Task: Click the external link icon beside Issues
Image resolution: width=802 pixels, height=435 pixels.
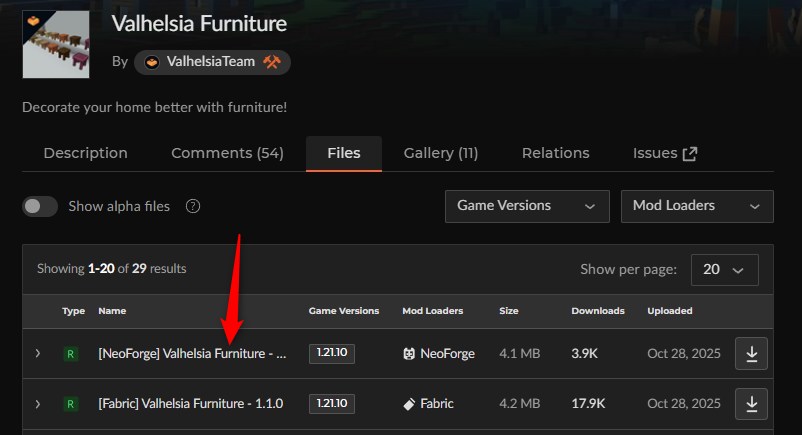Action: (x=689, y=154)
